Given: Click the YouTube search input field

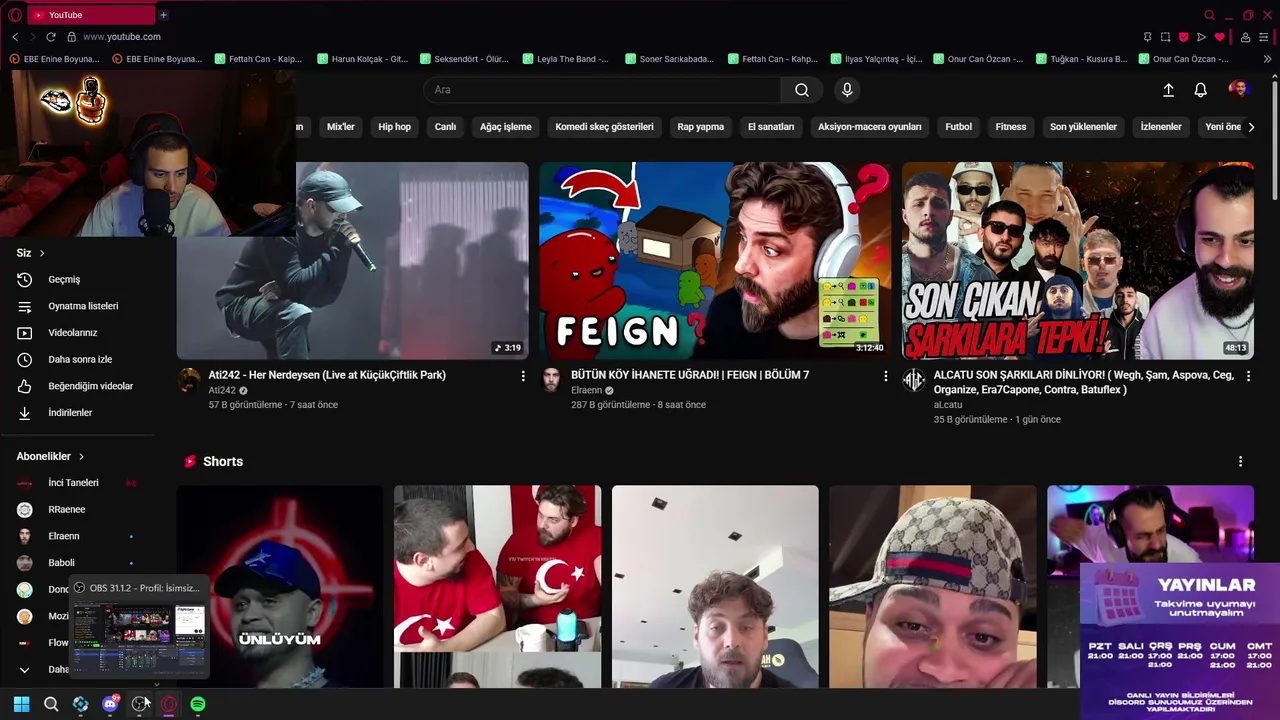Looking at the screenshot, I should [603, 90].
